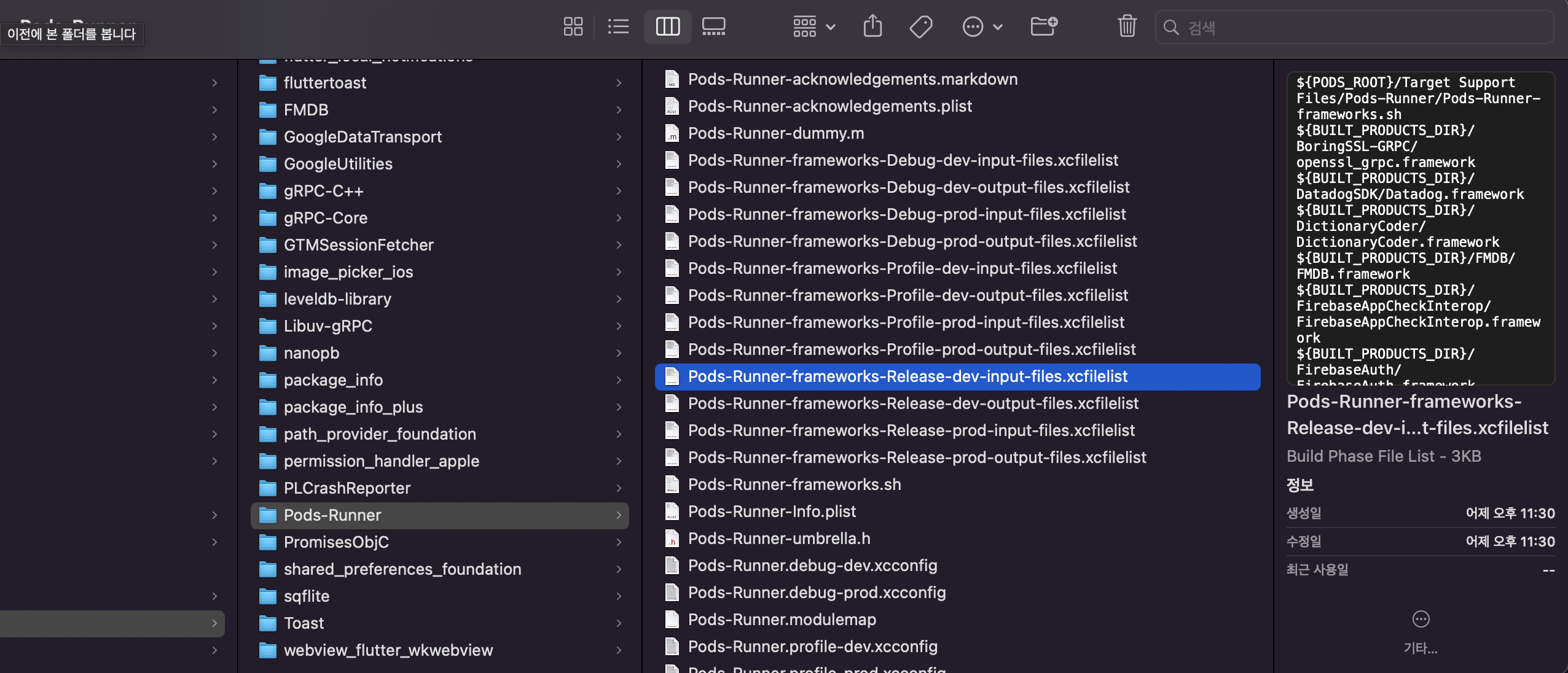
Task: Expand the gRPC-Core folder chevron
Action: click(619, 218)
